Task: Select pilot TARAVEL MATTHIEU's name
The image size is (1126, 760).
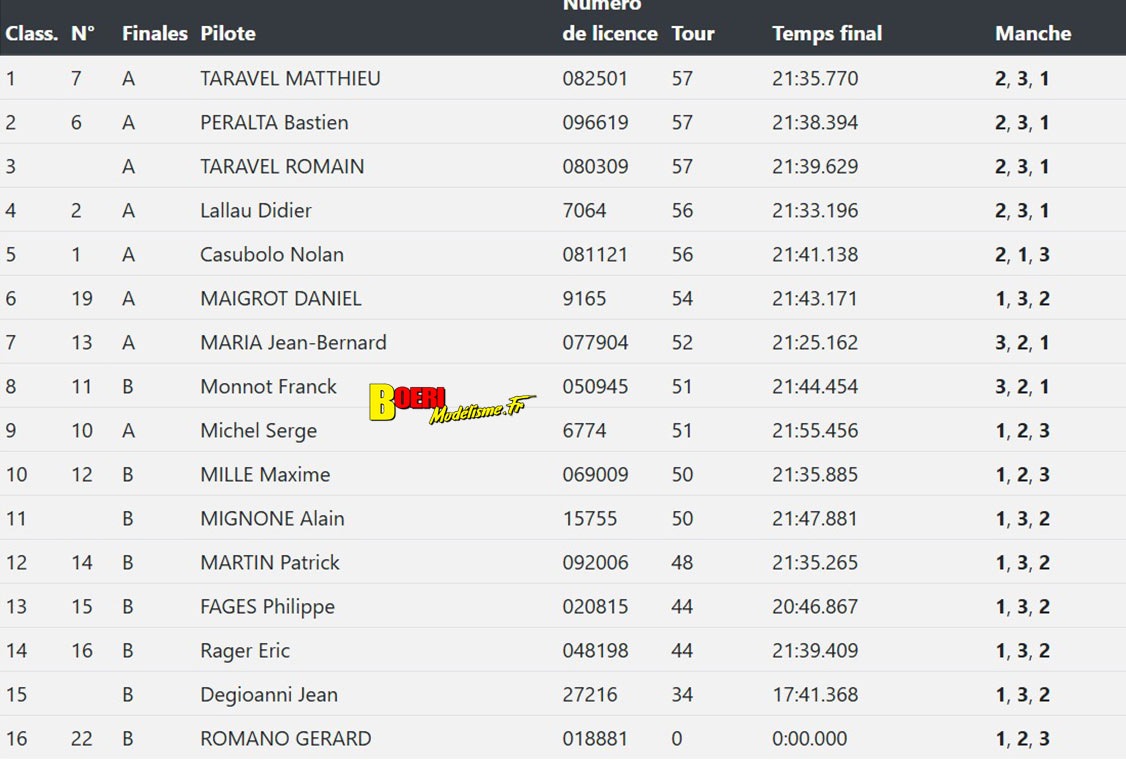Action: coord(290,78)
